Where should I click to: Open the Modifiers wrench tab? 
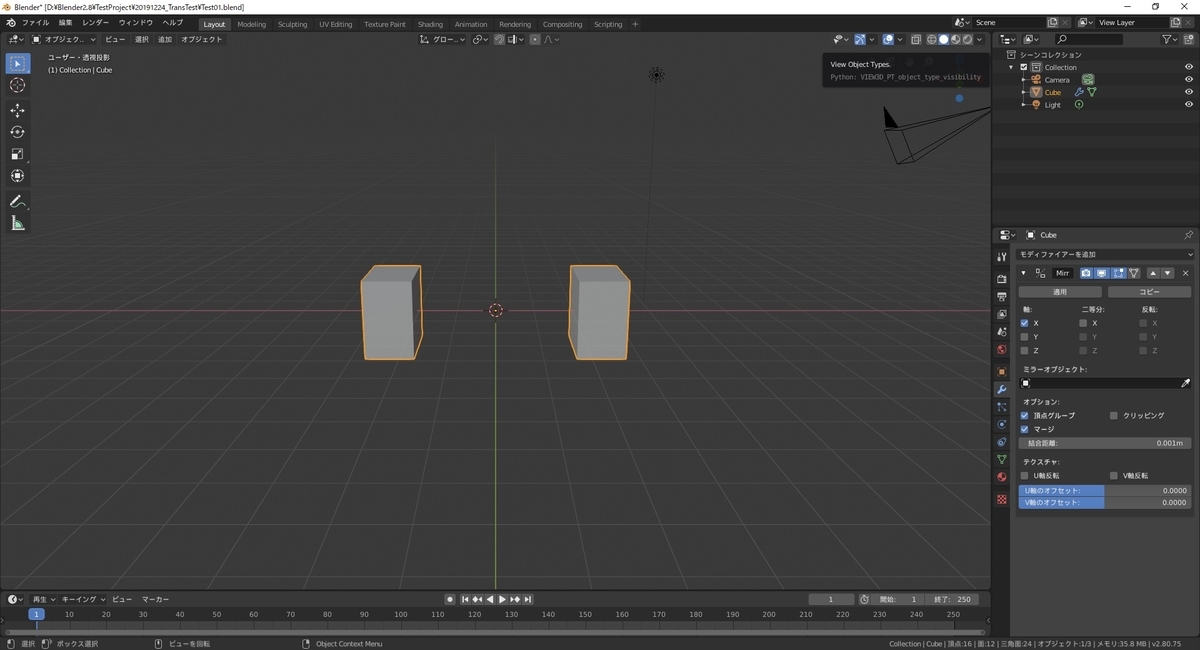[x=1002, y=389]
